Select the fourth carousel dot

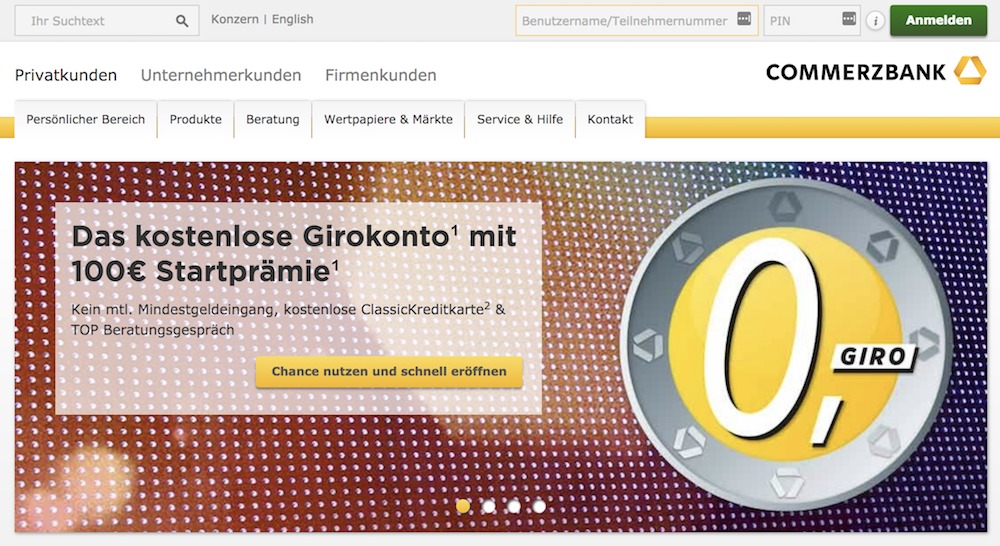click(x=540, y=506)
